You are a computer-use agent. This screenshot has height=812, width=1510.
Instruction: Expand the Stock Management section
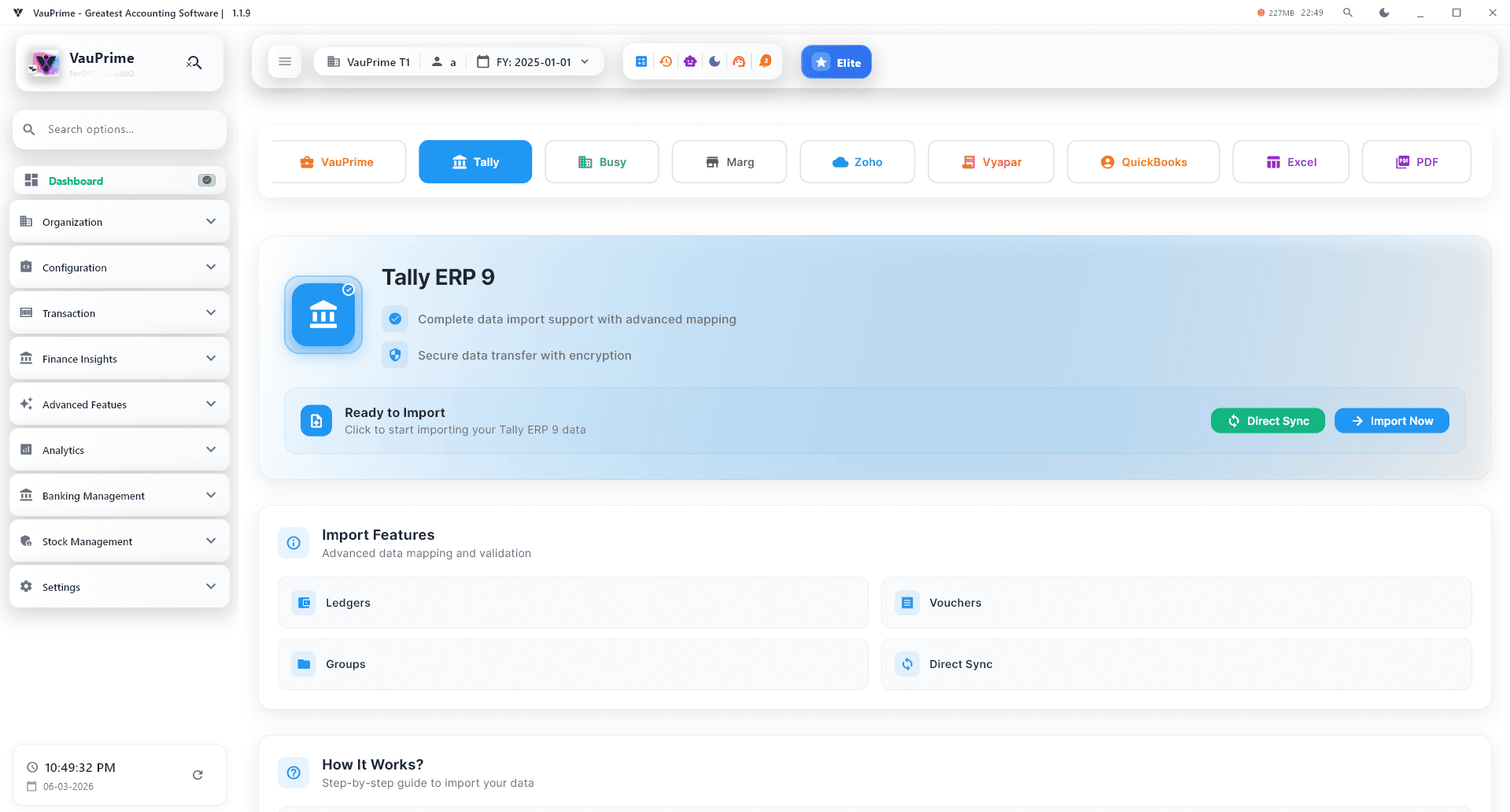pos(120,541)
